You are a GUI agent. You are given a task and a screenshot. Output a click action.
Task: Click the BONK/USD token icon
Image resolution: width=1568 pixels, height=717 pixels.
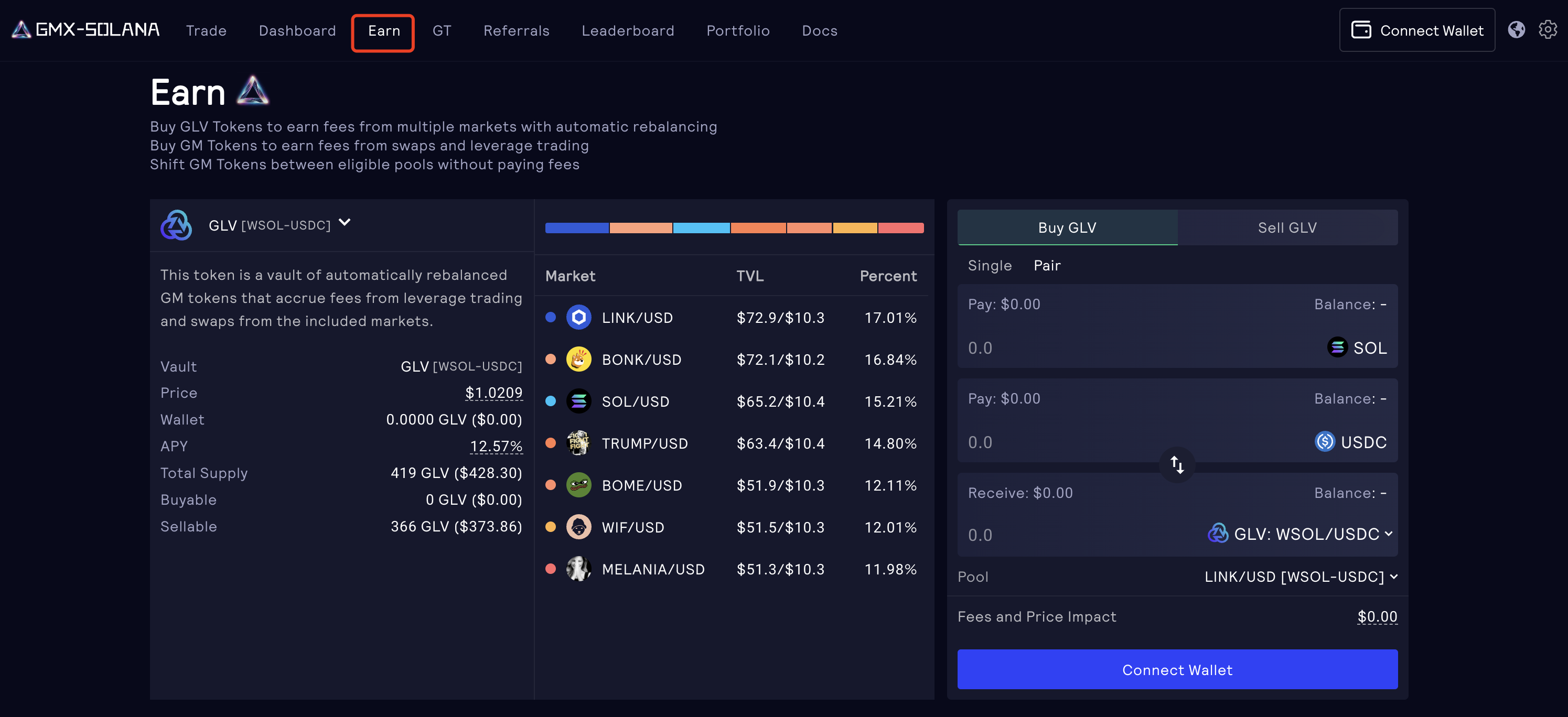click(x=578, y=360)
